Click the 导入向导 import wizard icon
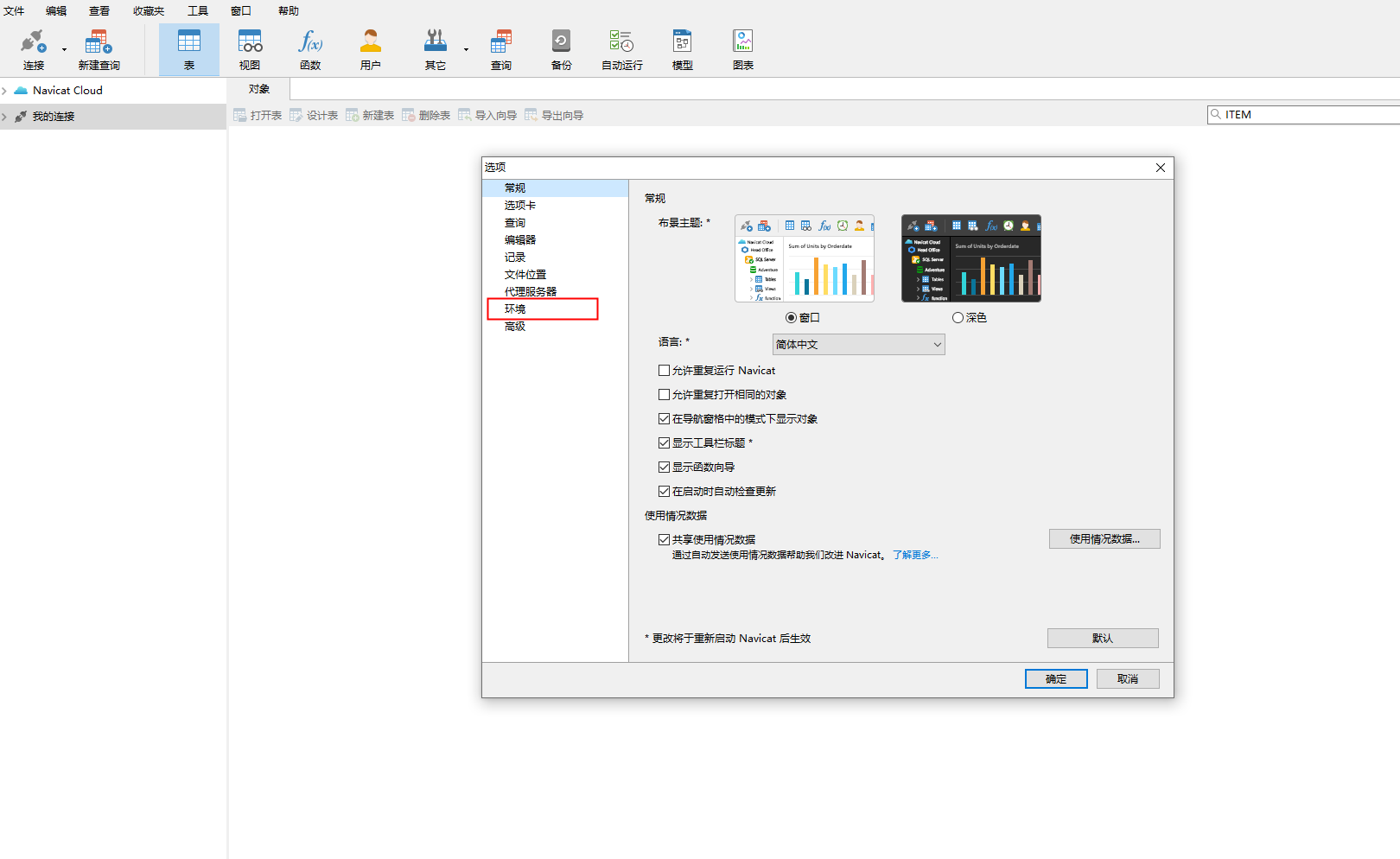Image resolution: width=1400 pixels, height=859 pixels. pos(464,115)
